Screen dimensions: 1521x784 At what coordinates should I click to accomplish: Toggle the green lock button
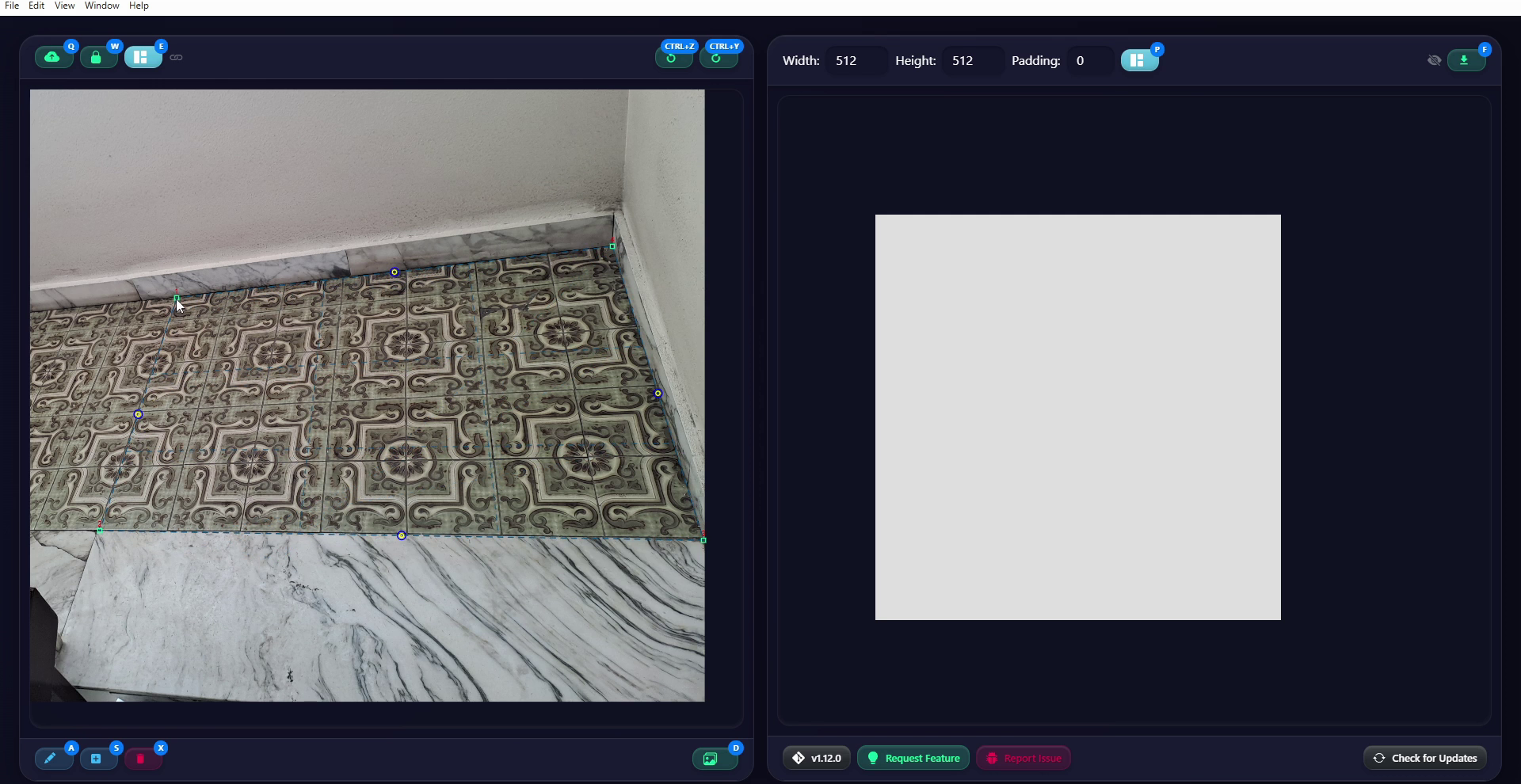(98, 57)
